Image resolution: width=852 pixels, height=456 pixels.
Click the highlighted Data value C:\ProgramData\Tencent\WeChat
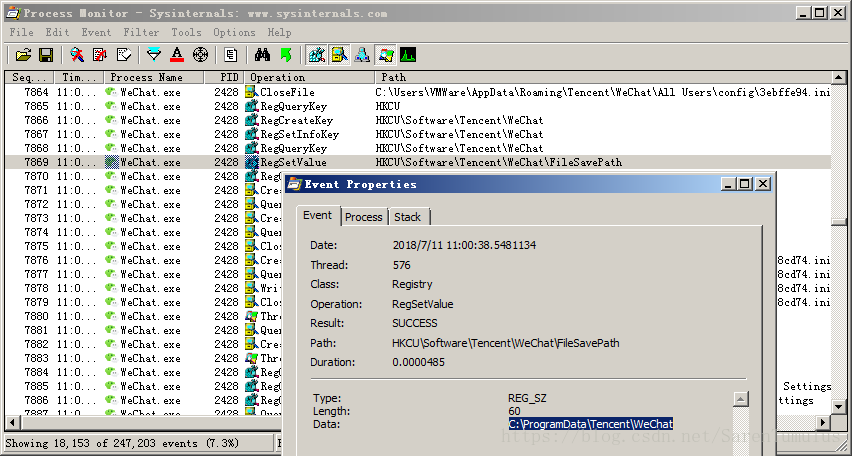tap(591, 424)
